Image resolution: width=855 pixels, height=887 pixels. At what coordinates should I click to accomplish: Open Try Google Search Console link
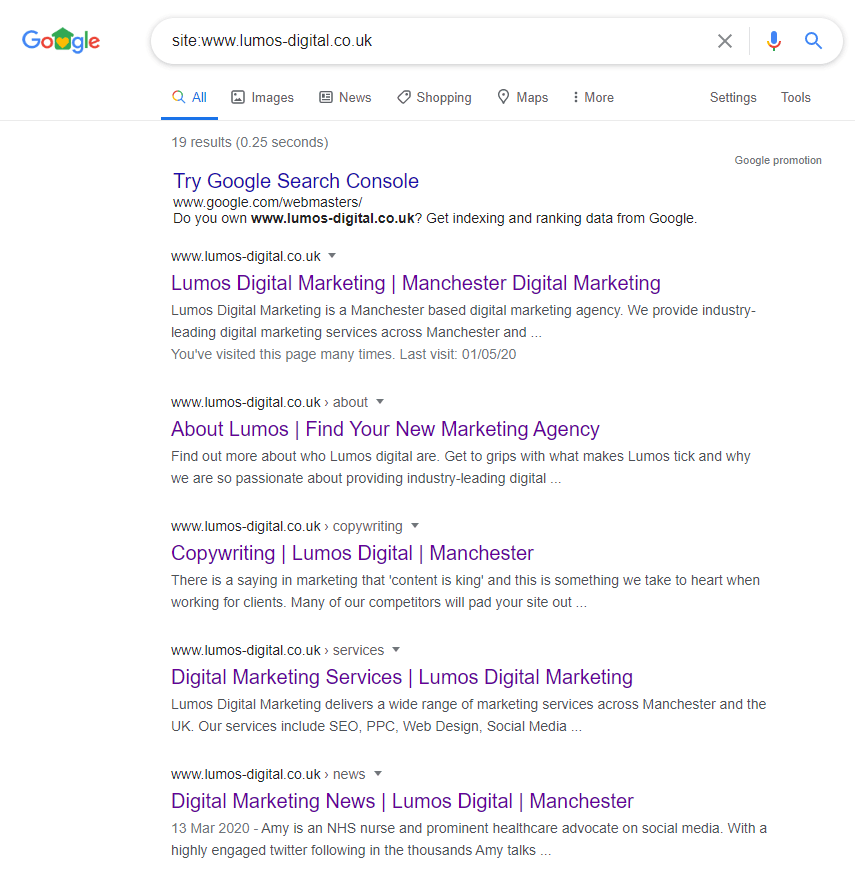(x=296, y=181)
